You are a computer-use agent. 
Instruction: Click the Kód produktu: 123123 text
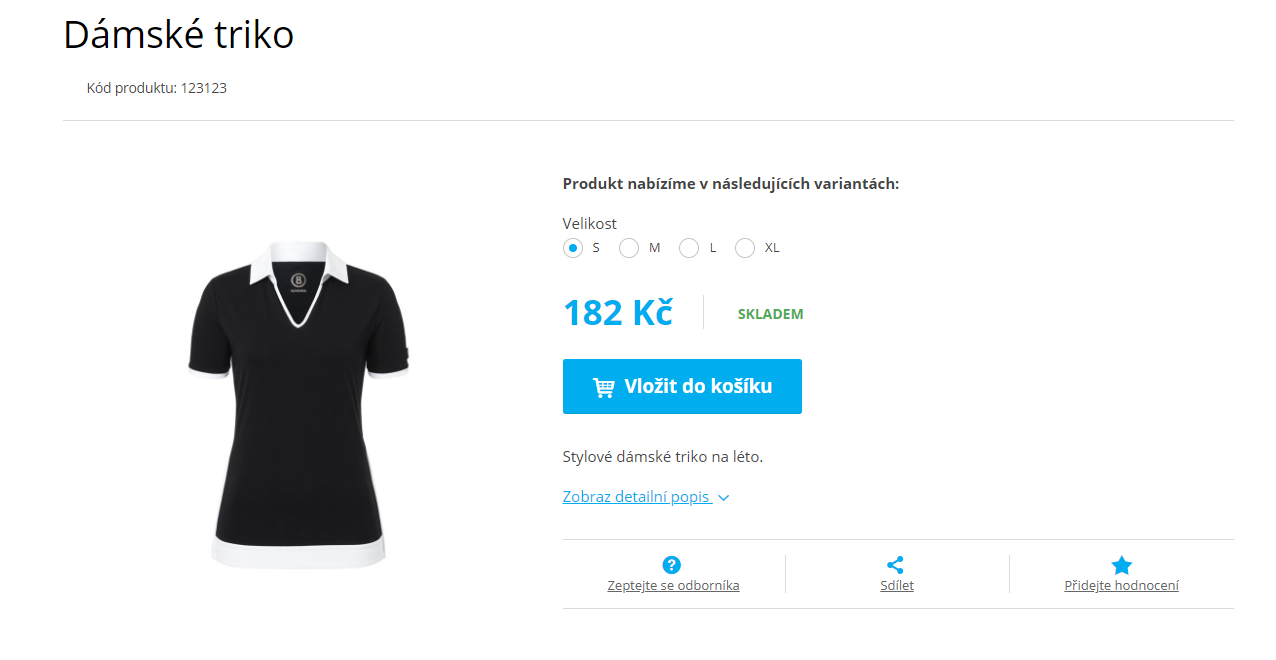157,88
